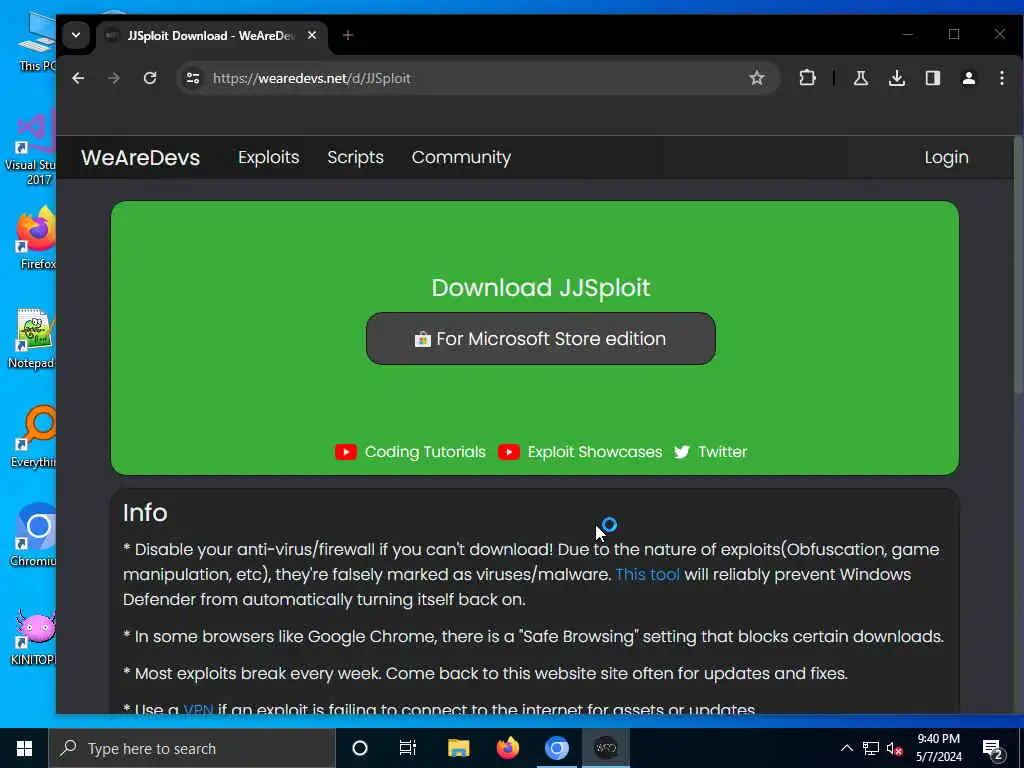1024x768 pixels.
Task: Toggle the browser side panel icon
Action: (x=933, y=78)
